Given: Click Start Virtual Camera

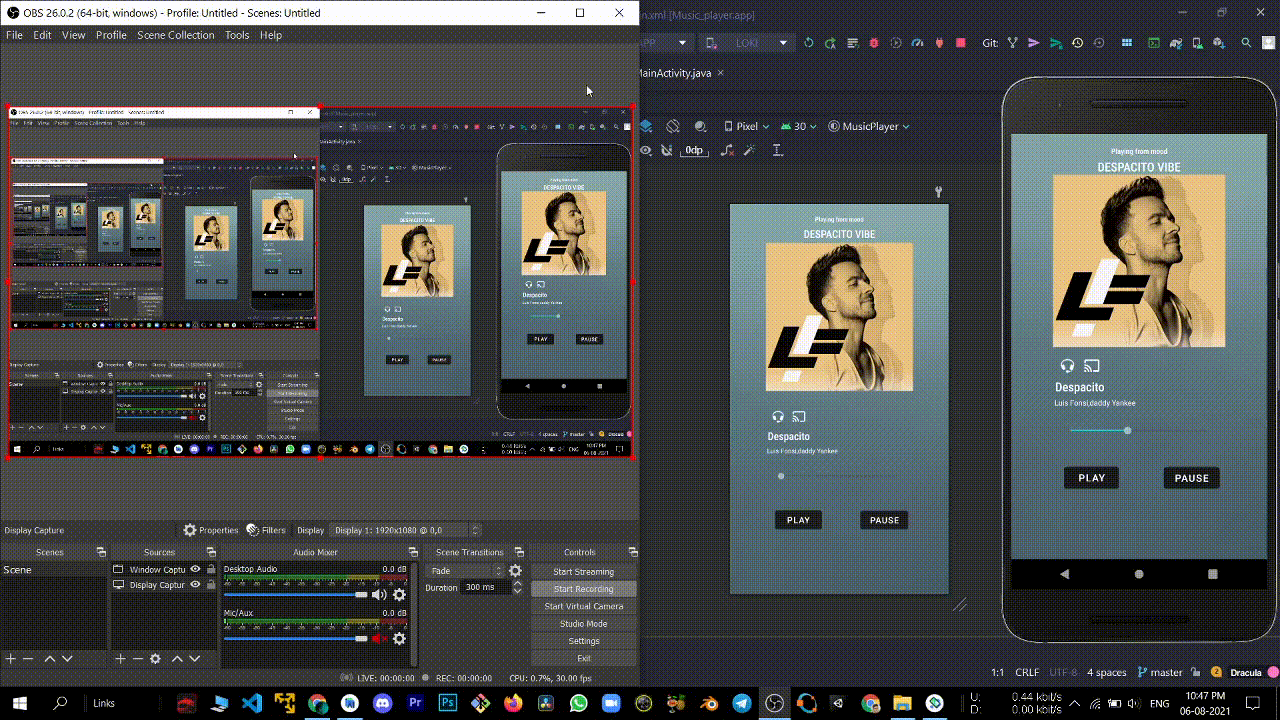Looking at the screenshot, I should click(x=583, y=606).
